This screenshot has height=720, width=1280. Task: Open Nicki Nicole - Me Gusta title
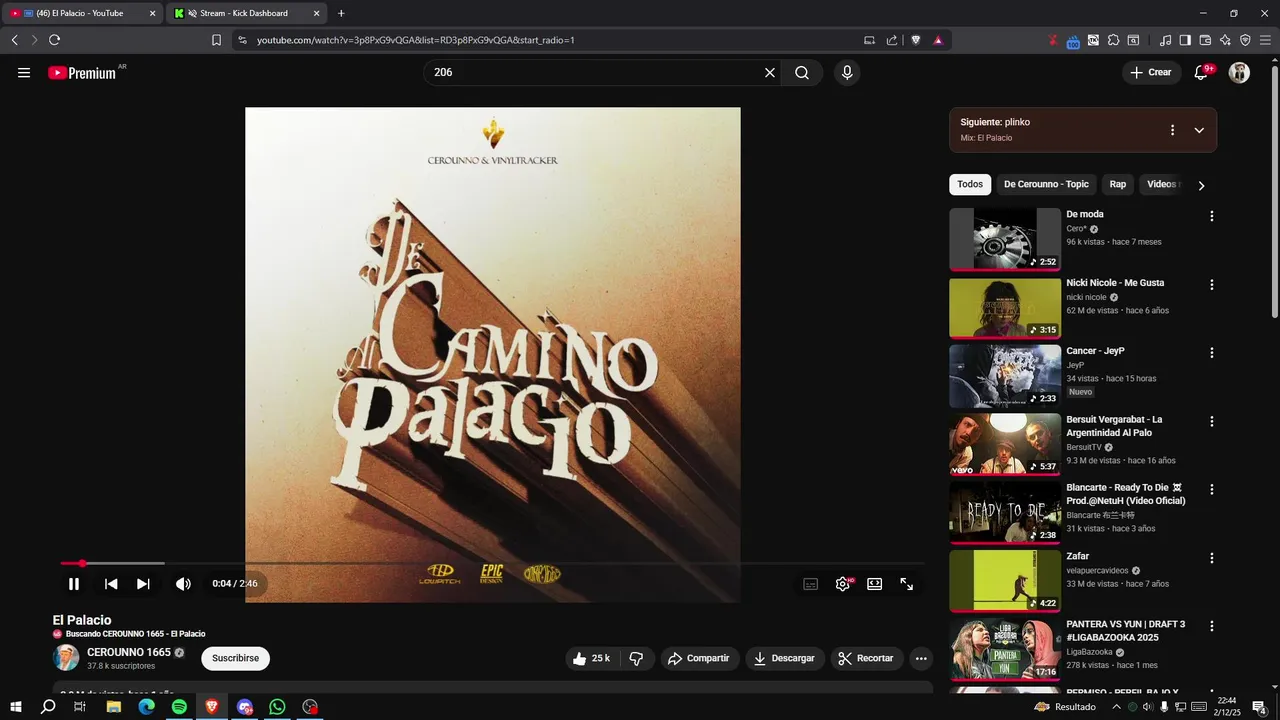pos(1115,283)
